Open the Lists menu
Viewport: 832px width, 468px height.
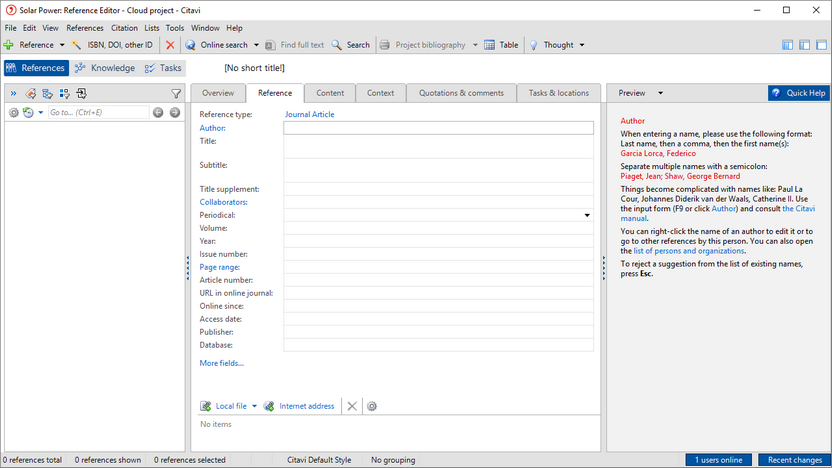(x=152, y=28)
